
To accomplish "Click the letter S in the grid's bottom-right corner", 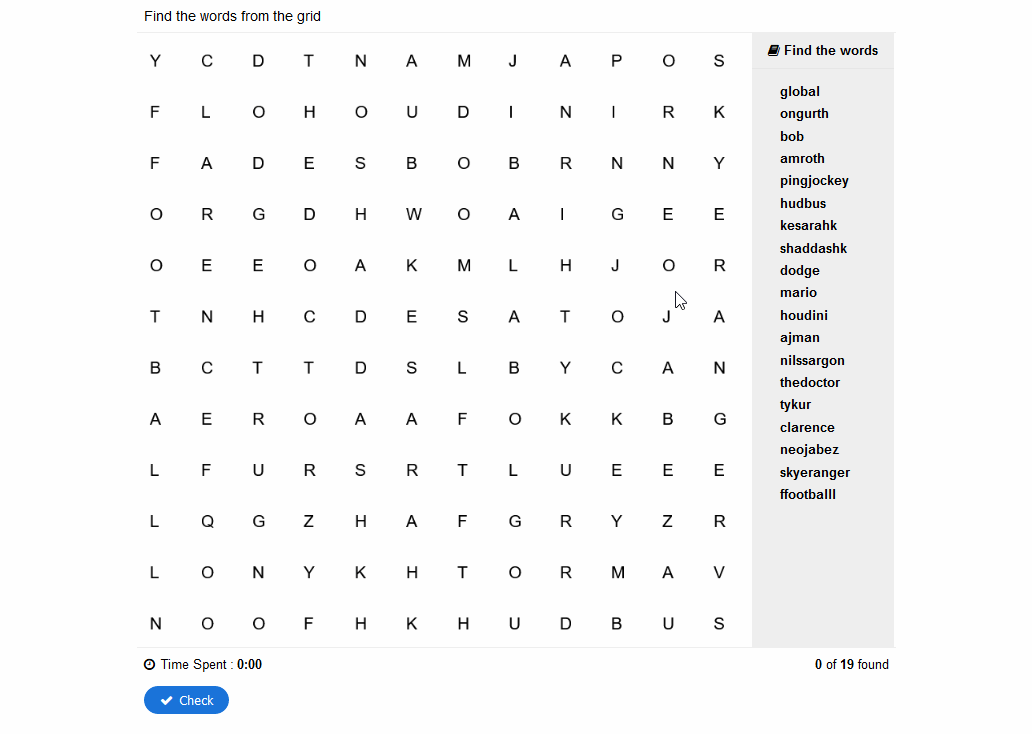I will point(719,623).
